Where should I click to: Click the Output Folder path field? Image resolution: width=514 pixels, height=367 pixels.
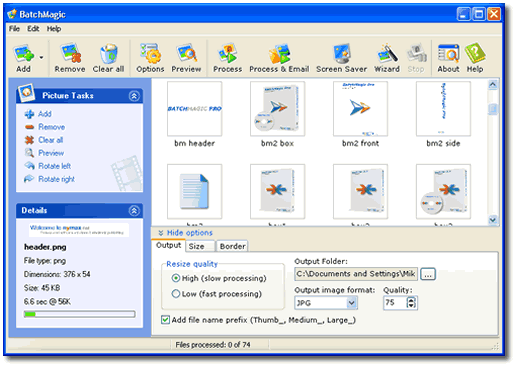(356, 274)
